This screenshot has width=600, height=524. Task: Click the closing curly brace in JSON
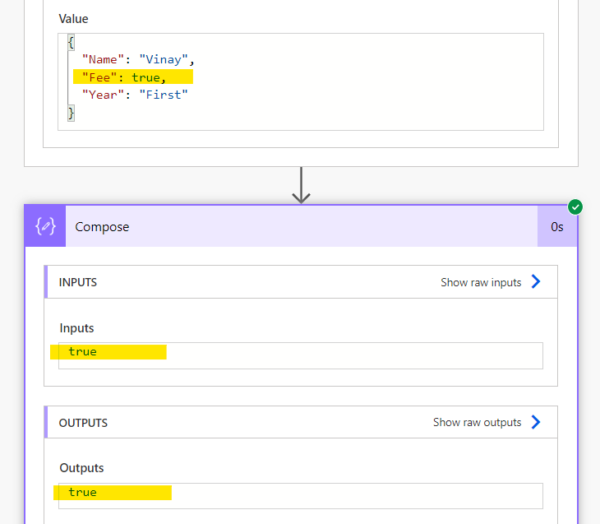tap(71, 113)
